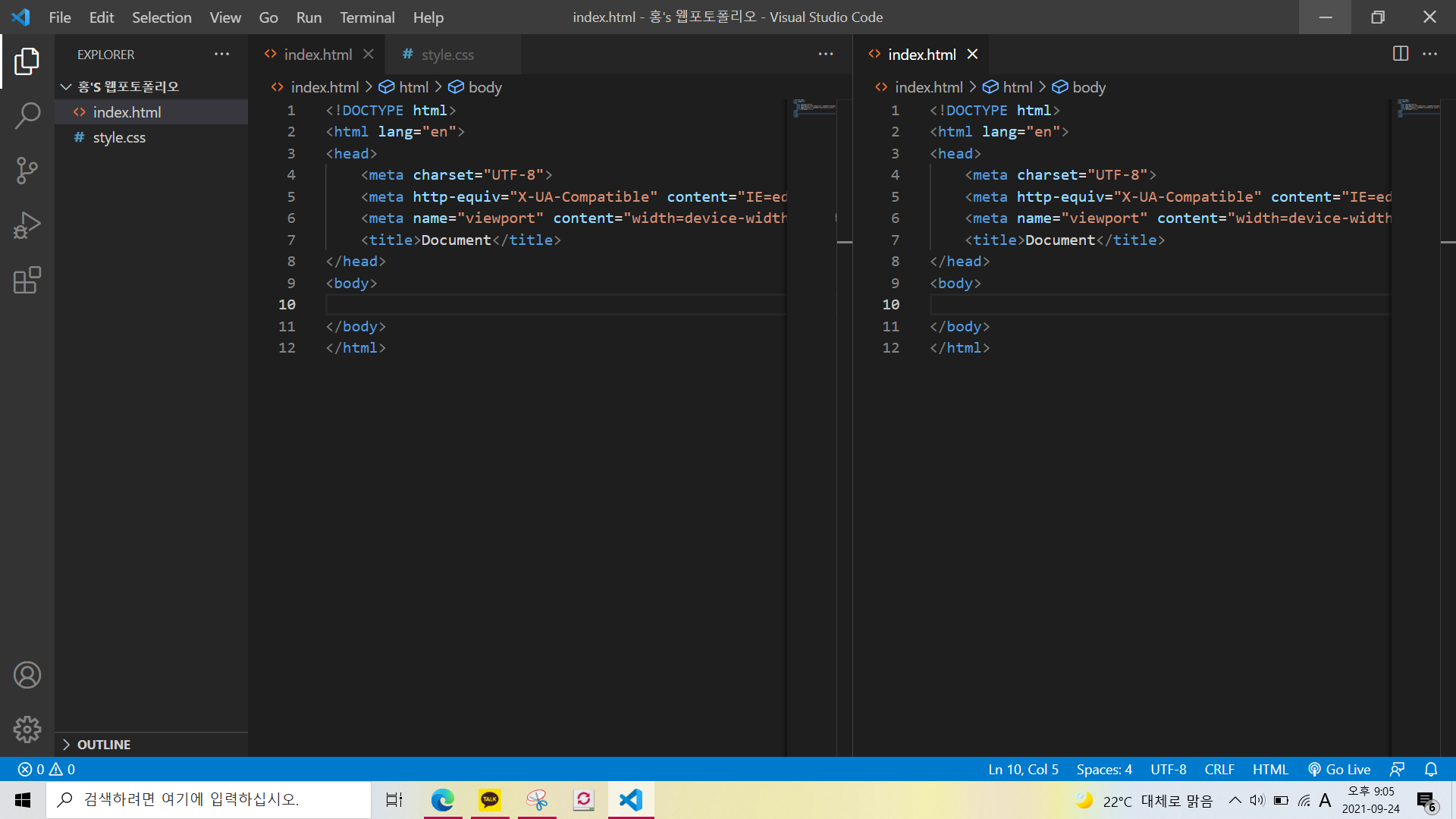Screen dimensions: 1456x819
Task: Open the Snipping tool taskbar icon
Action: (537, 800)
